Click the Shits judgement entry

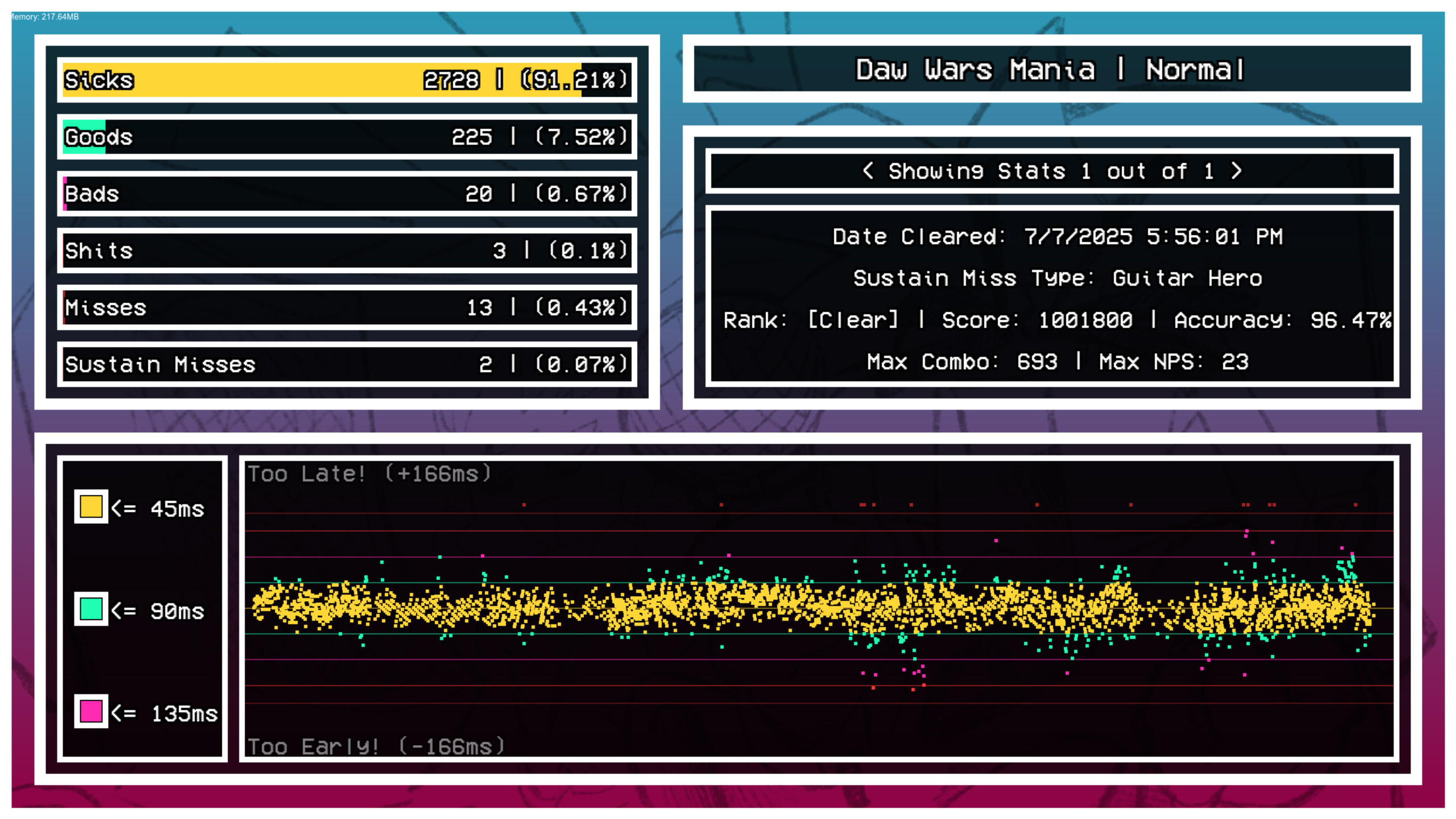pyautogui.click(x=341, y=250)
